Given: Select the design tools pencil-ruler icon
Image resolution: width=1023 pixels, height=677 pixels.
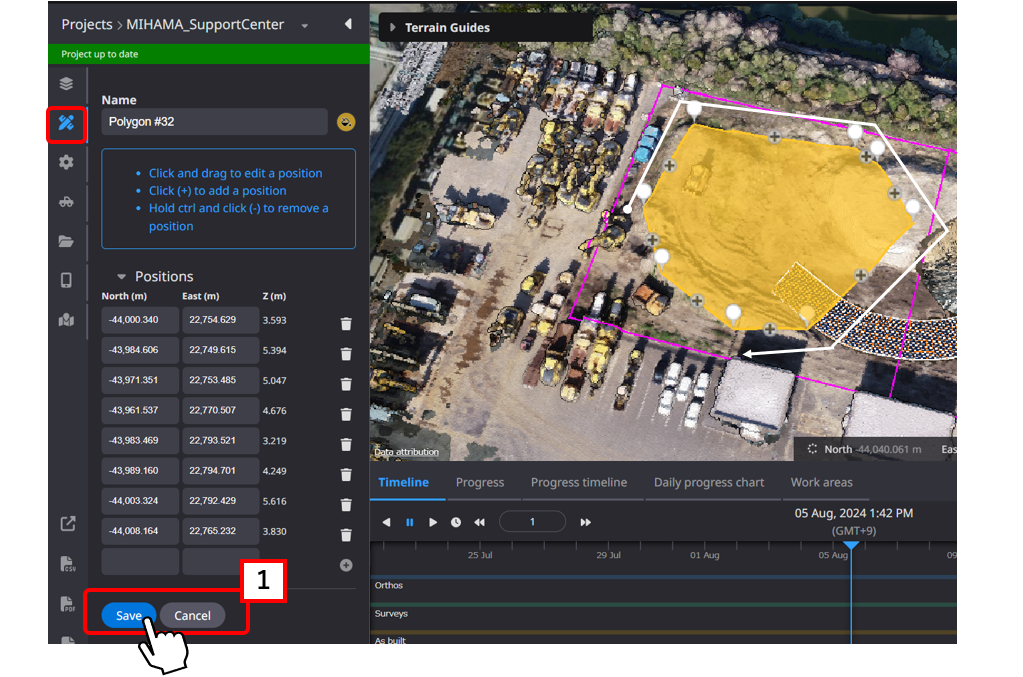Looking at the screenshot, I should pos(66,123).
